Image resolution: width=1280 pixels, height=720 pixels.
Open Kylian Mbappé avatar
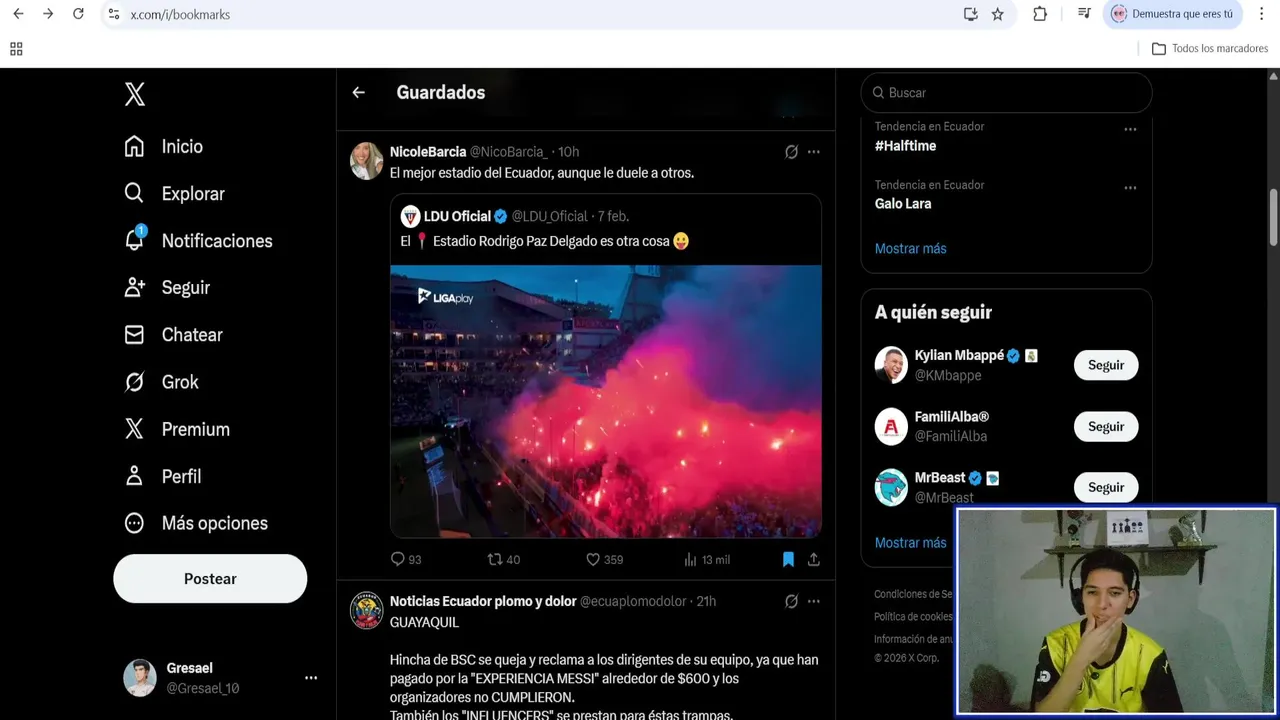click(x=891, y=365)
